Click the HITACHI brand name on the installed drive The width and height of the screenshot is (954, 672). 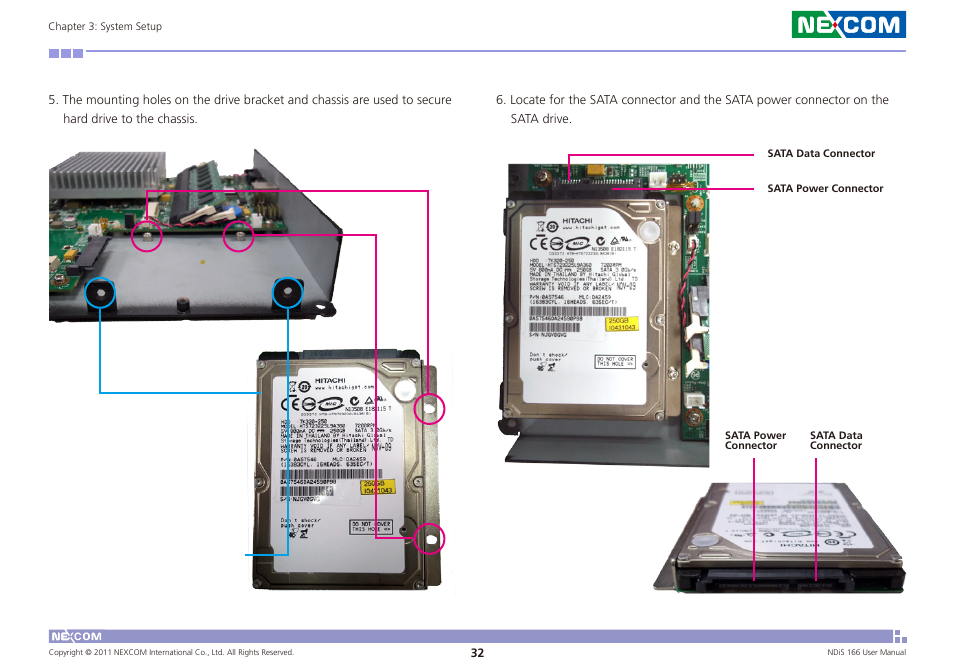pos(577,220)
